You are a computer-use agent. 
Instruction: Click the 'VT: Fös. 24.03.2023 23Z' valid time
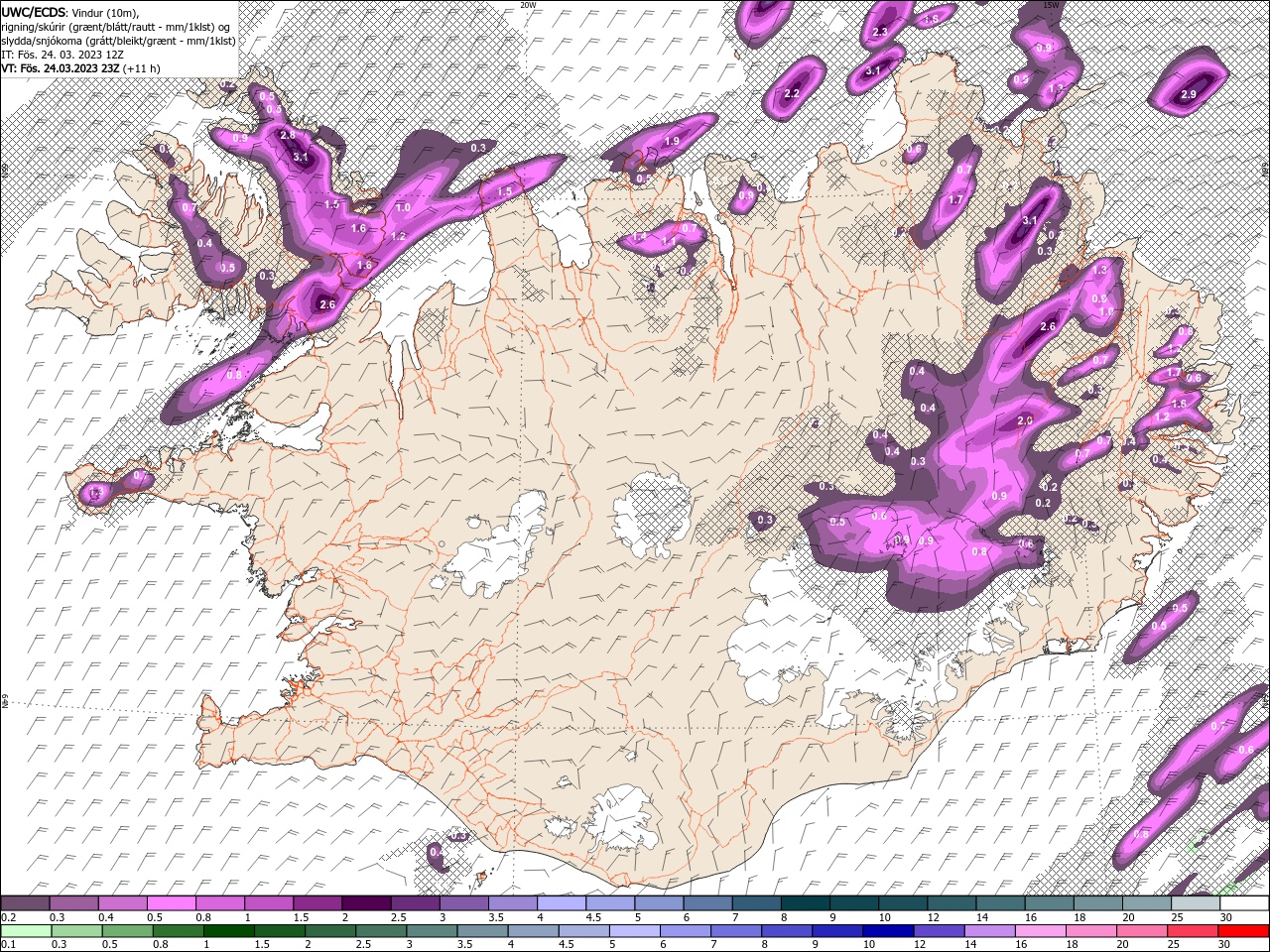coord(62,68)
